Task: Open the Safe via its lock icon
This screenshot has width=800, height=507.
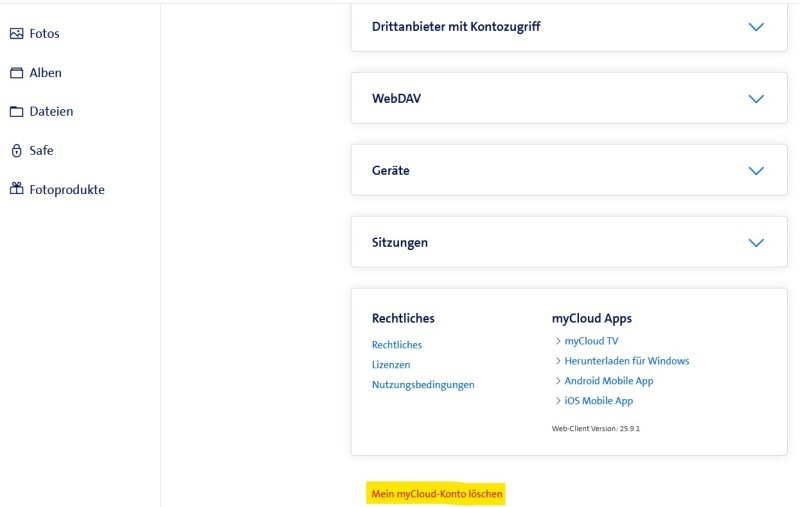Action: pos(16,151)
